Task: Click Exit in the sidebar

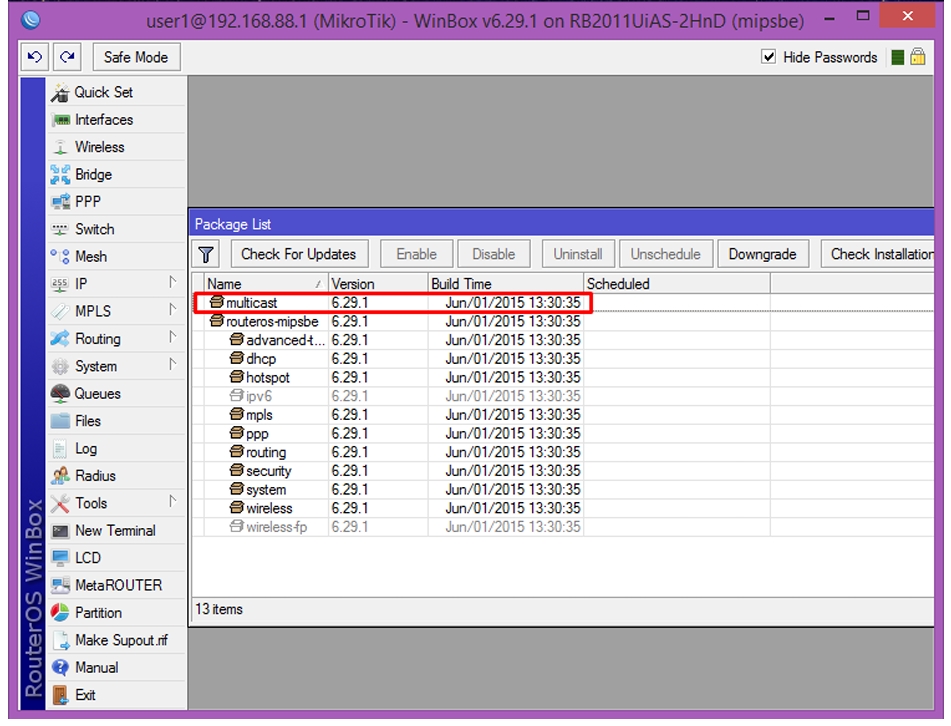Action: point(117,695)
